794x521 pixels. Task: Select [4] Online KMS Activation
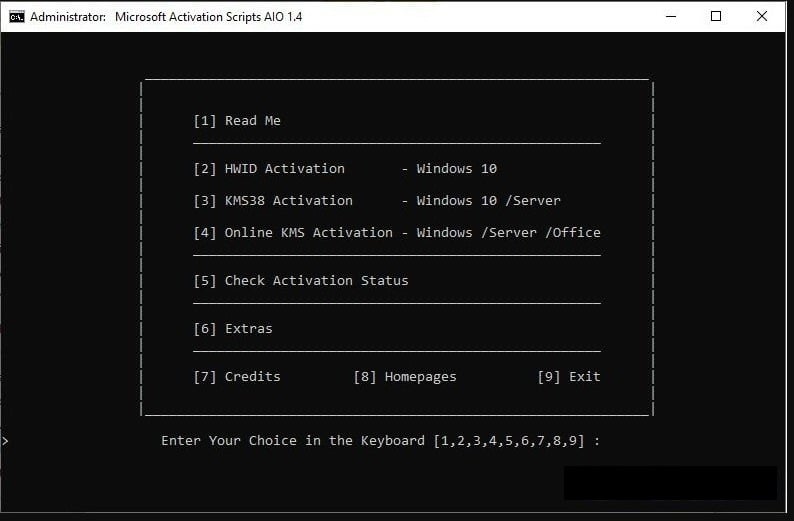(293, 233)
